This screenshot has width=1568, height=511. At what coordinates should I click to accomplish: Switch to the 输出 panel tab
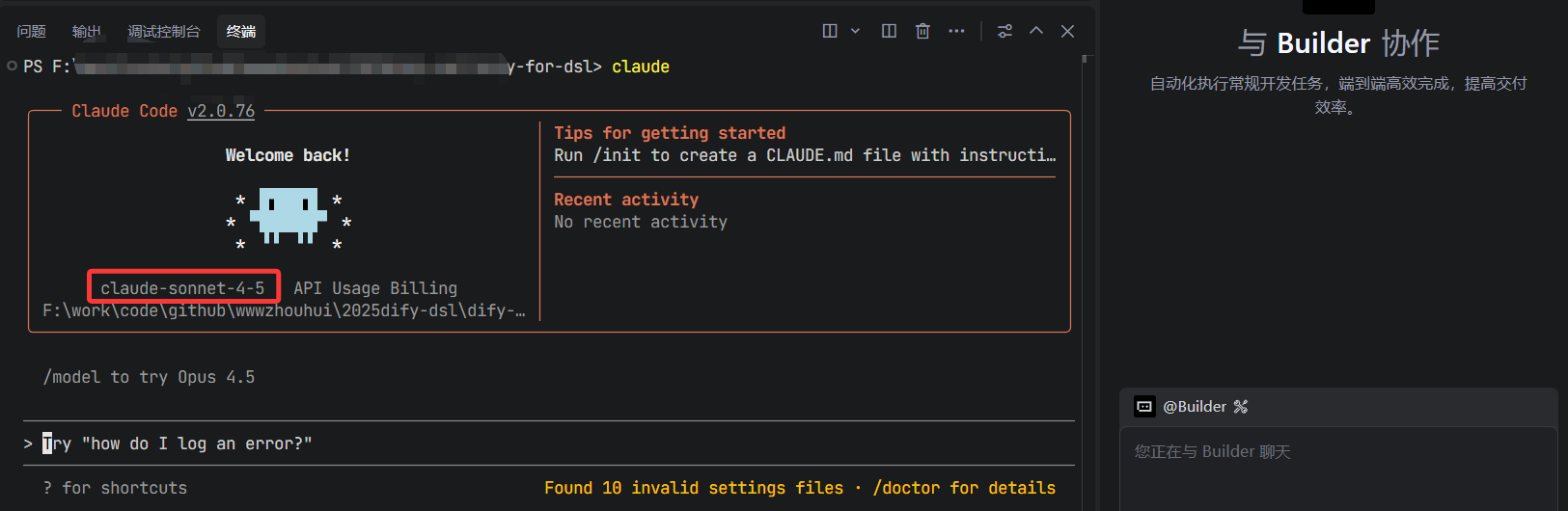coord(86,32)
